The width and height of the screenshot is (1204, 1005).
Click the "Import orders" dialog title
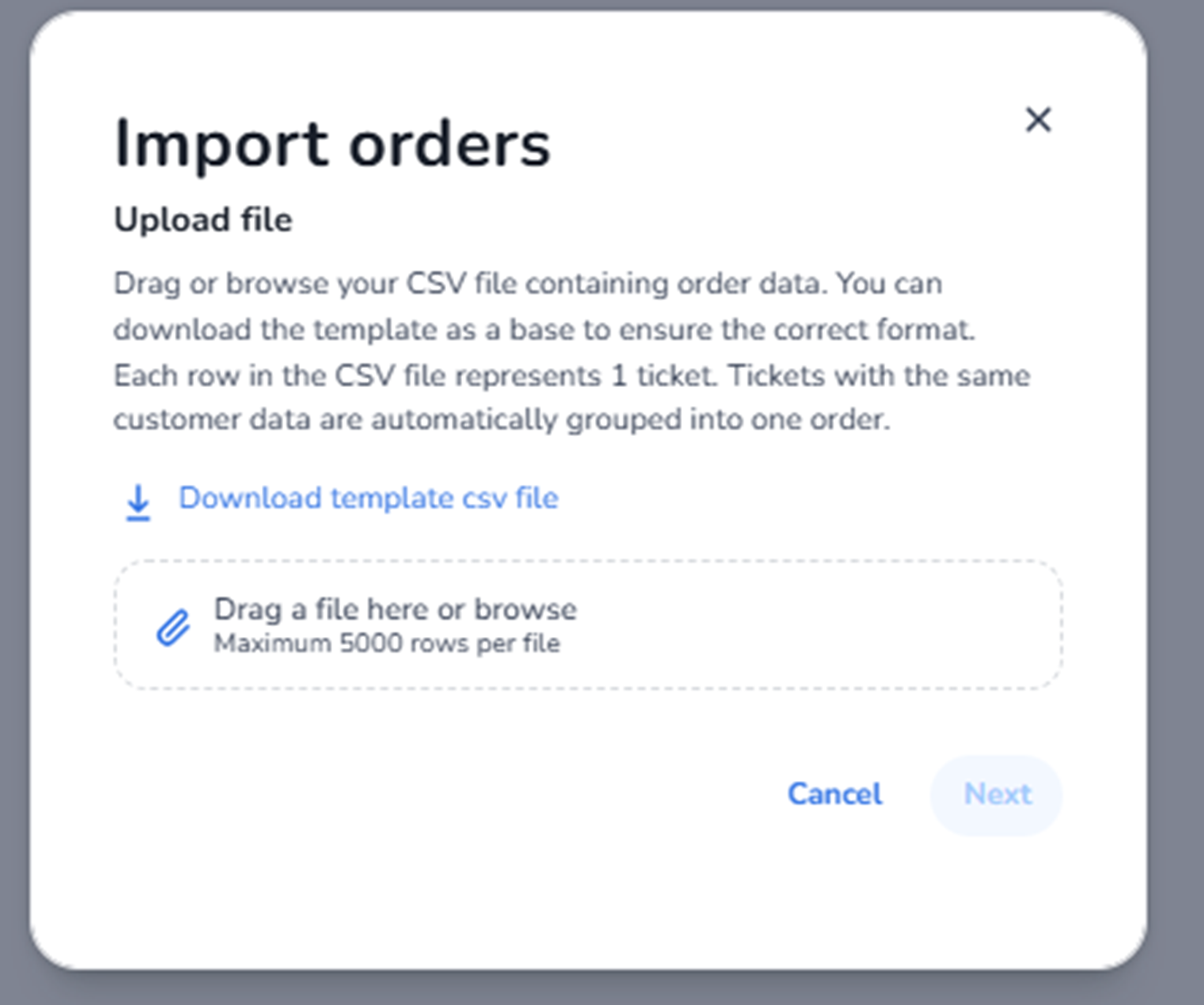coord(331,145)
